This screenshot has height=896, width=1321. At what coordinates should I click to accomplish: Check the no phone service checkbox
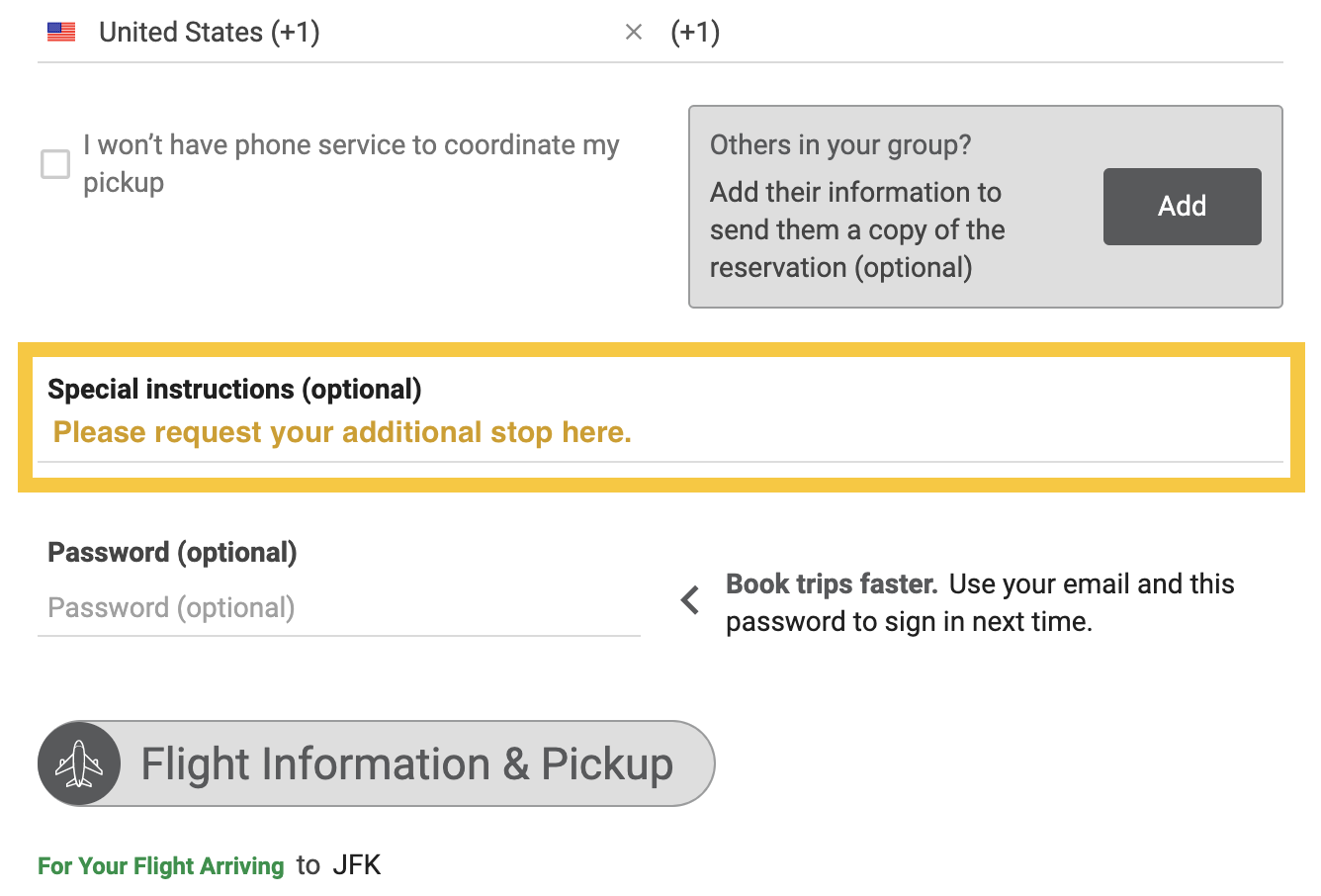(55, 164)
